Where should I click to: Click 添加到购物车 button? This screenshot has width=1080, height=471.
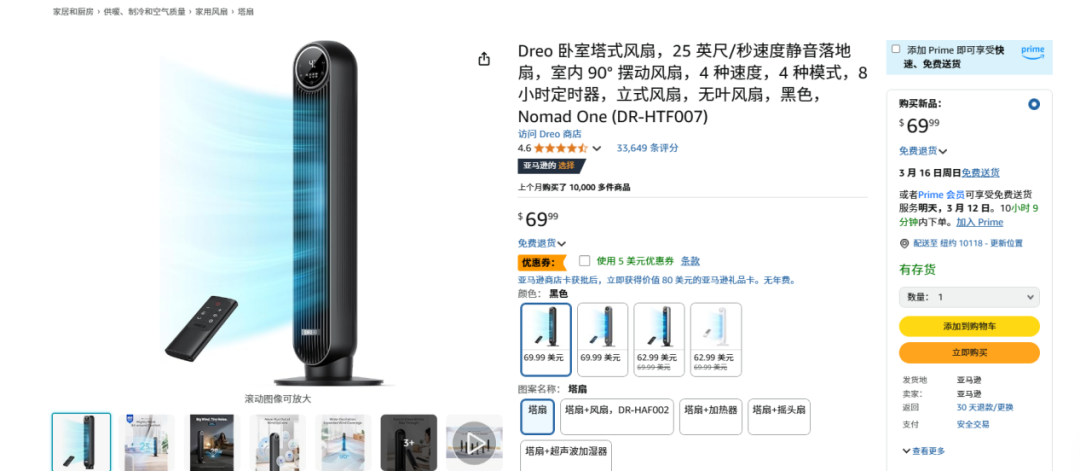969,326
